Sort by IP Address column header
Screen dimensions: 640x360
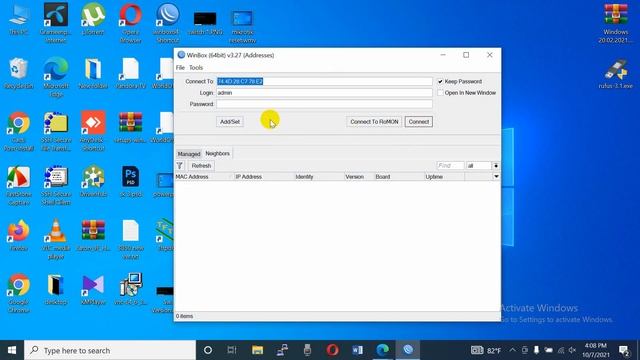[x=264, y=177]
